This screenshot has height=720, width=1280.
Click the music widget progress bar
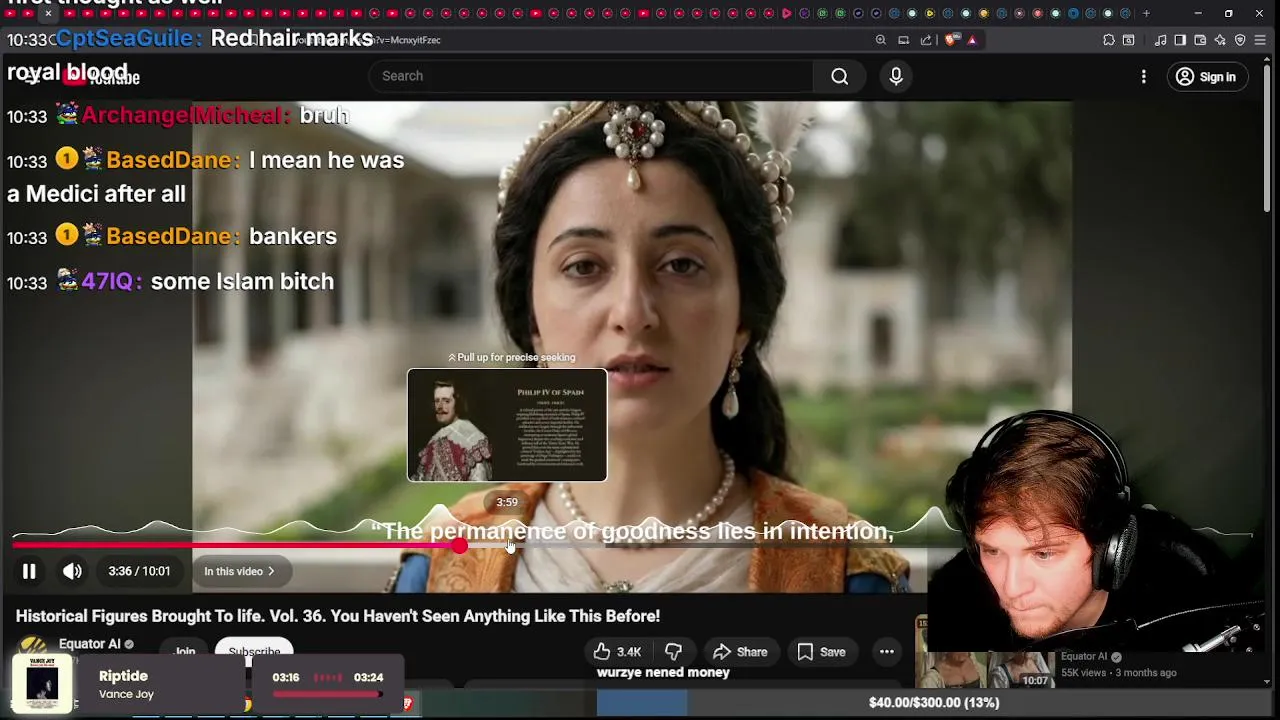click(326, 693)
